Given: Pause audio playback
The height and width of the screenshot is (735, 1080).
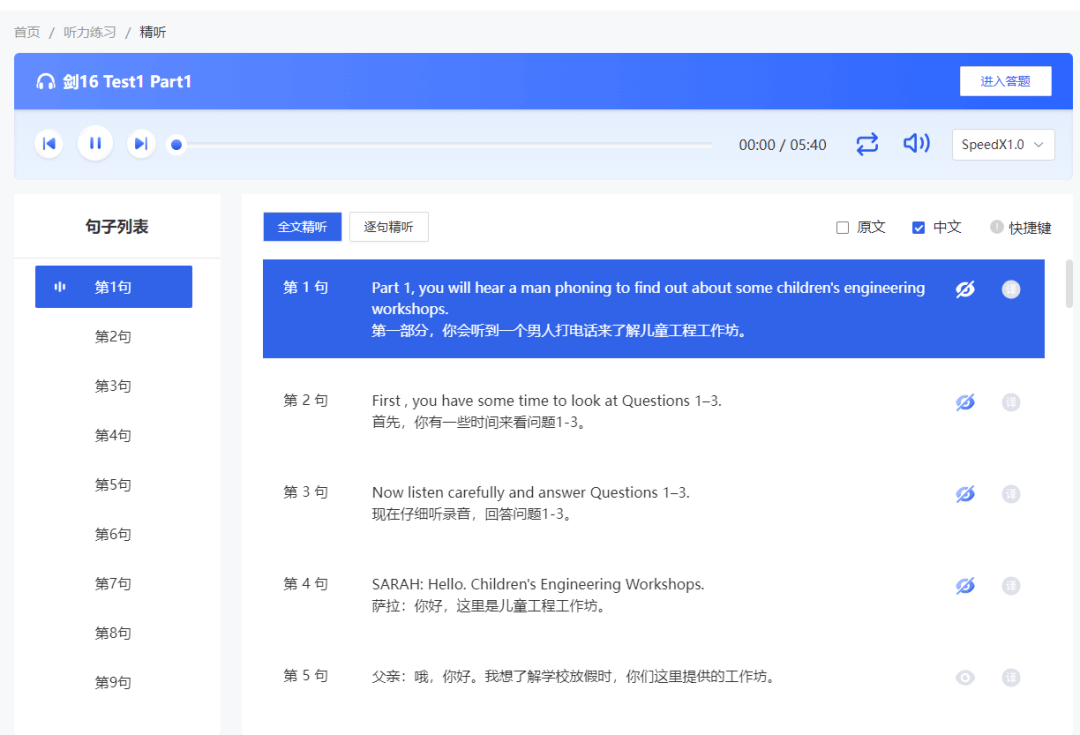Looking at the screenshot, I should click(x=95, y=143).
